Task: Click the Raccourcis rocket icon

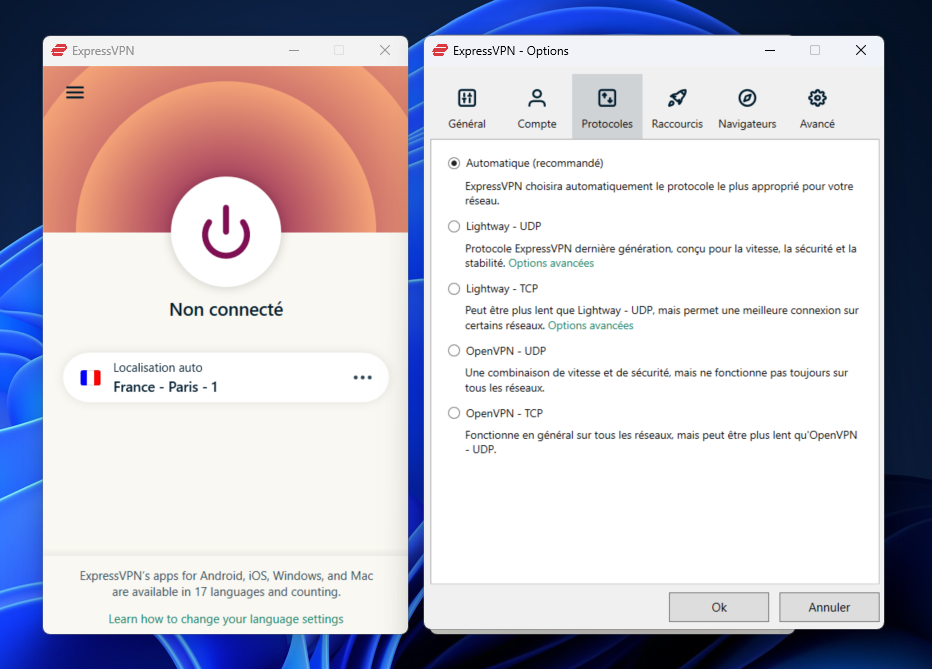Action: pos(677,98)
